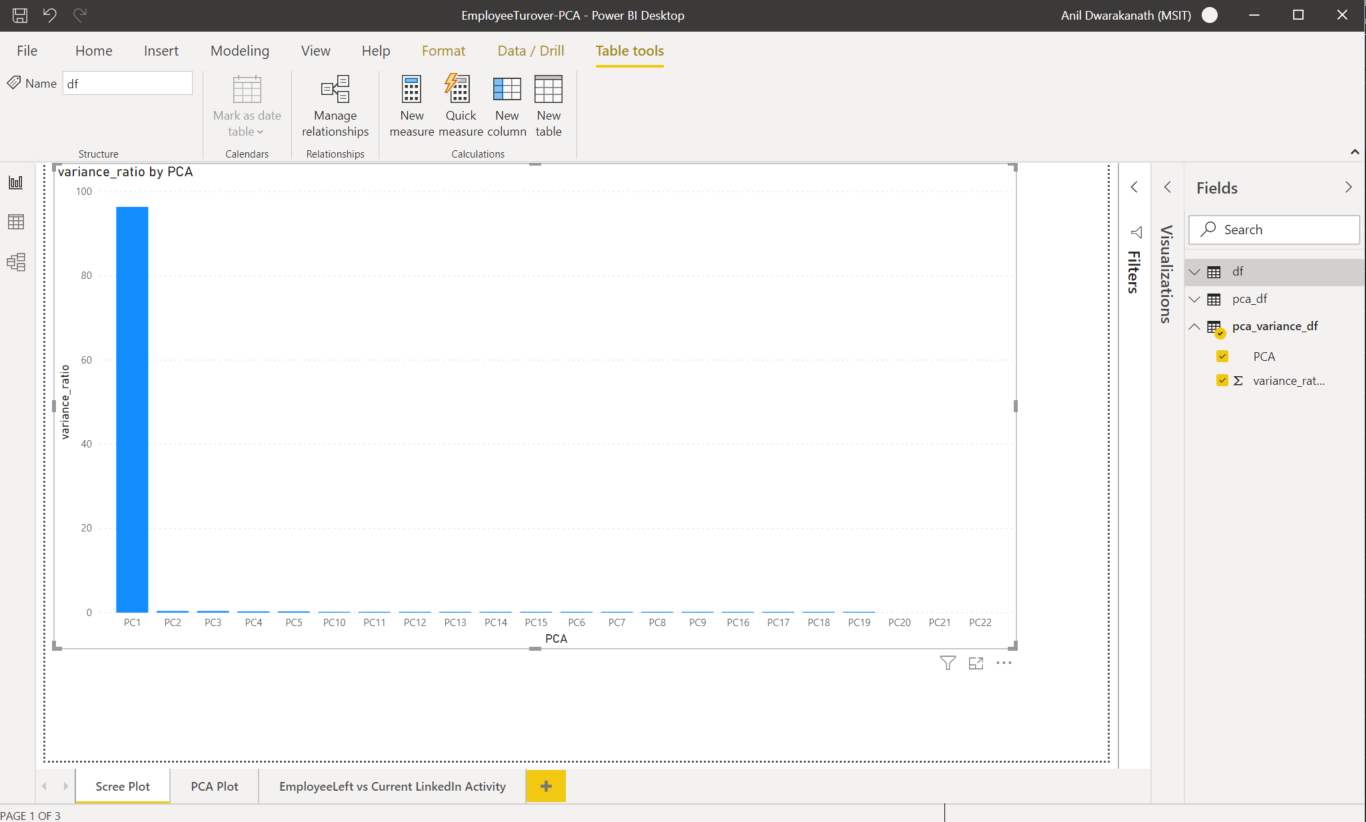Image resolution: width=1366 pixels, height=822 pixels.
Task: Switch to Report view icon
Action: tap(16, 182)
